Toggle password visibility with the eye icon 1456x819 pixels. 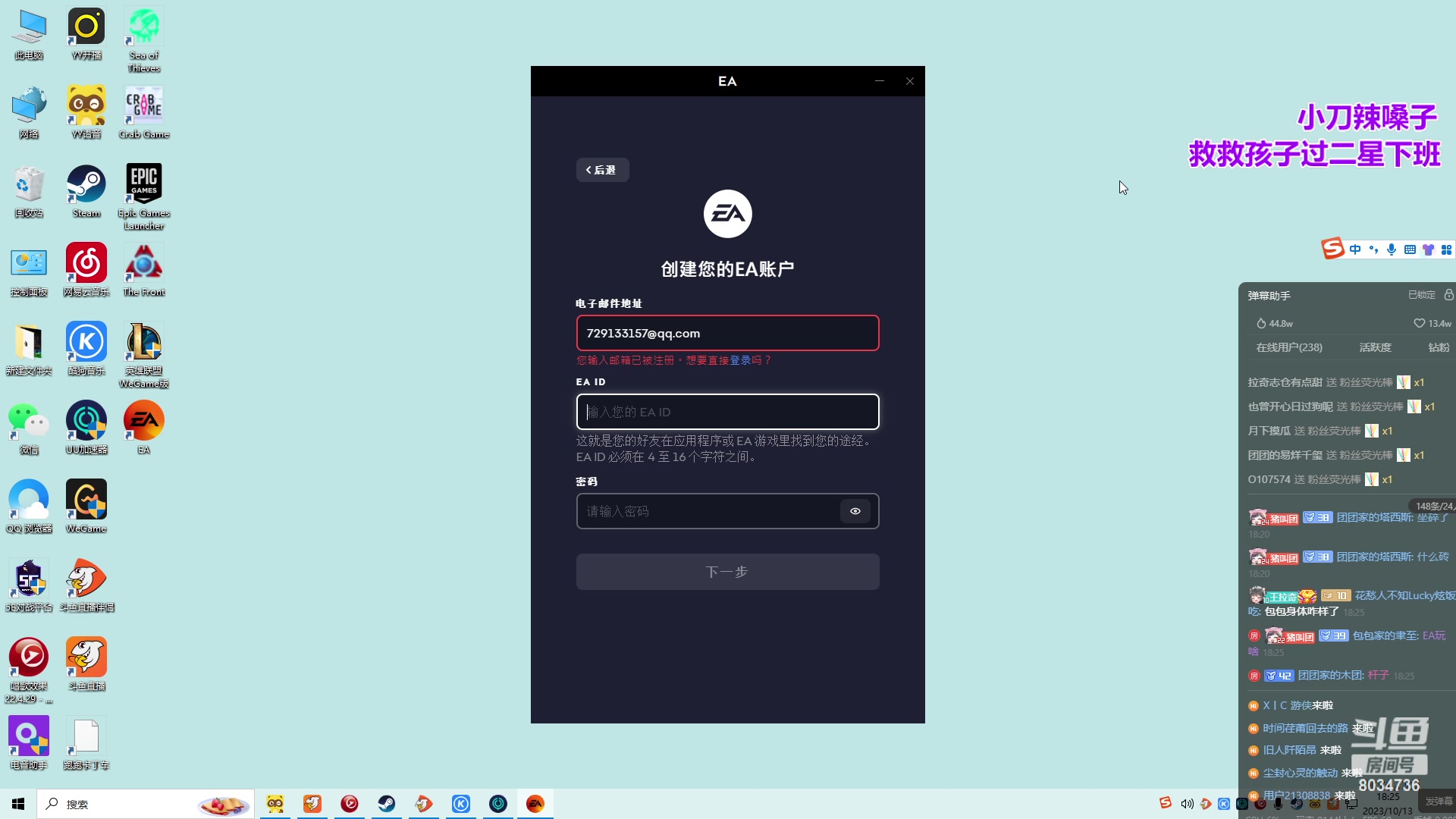click(855, 511)
